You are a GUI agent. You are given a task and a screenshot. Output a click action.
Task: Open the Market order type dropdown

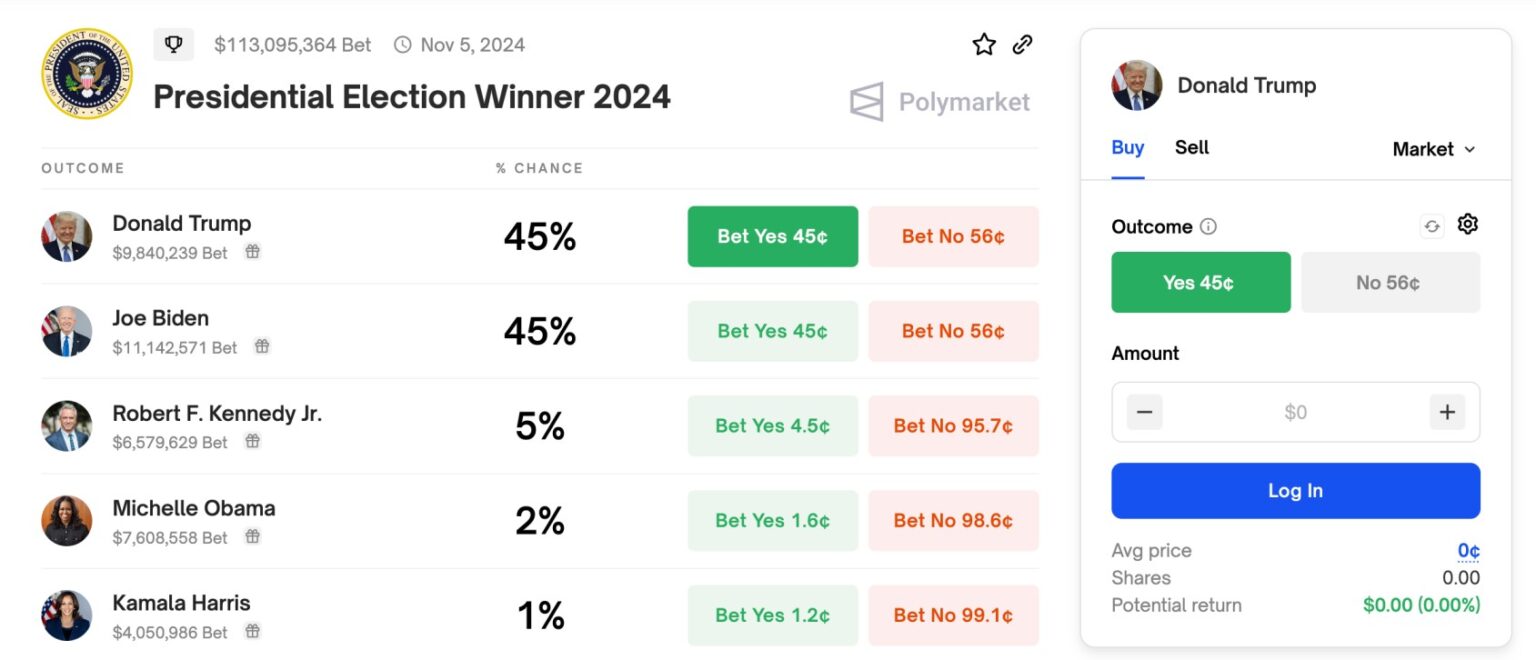coord(1433,149)
